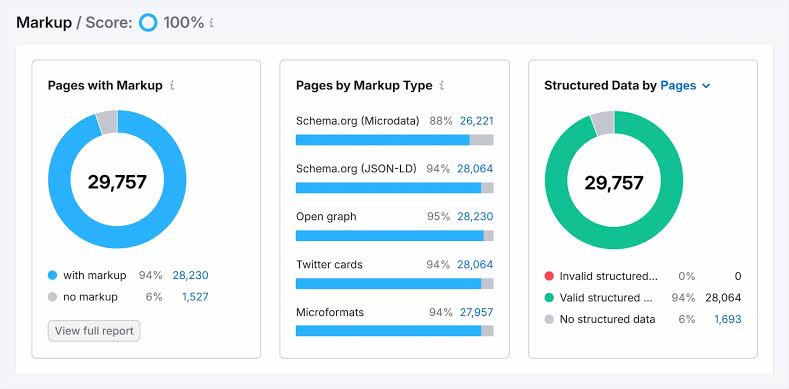
Task: Click the Markup score circle icon
Action: click(148, 23)
